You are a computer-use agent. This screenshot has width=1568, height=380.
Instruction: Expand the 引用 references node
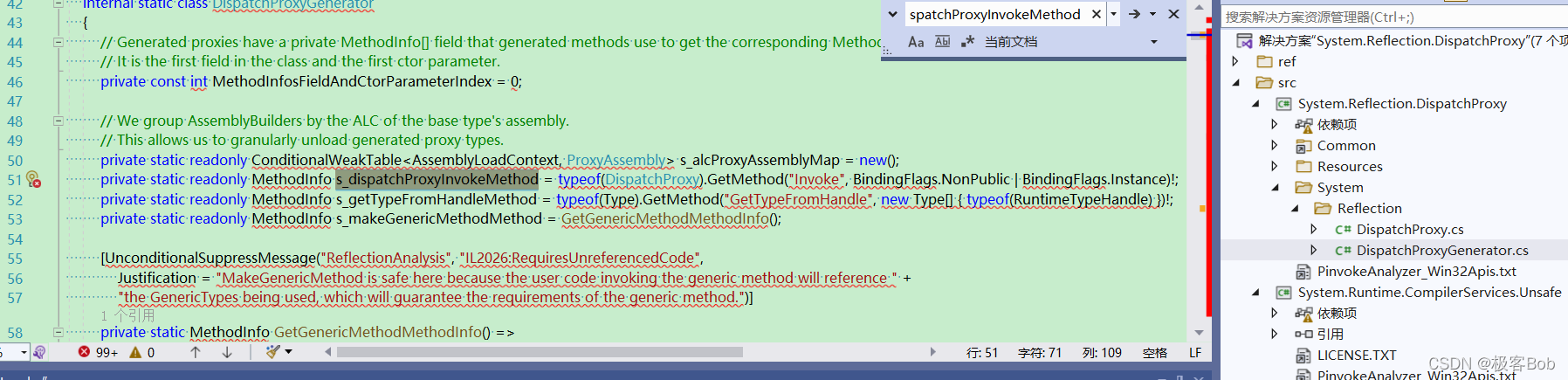[x=1275, y=334]
